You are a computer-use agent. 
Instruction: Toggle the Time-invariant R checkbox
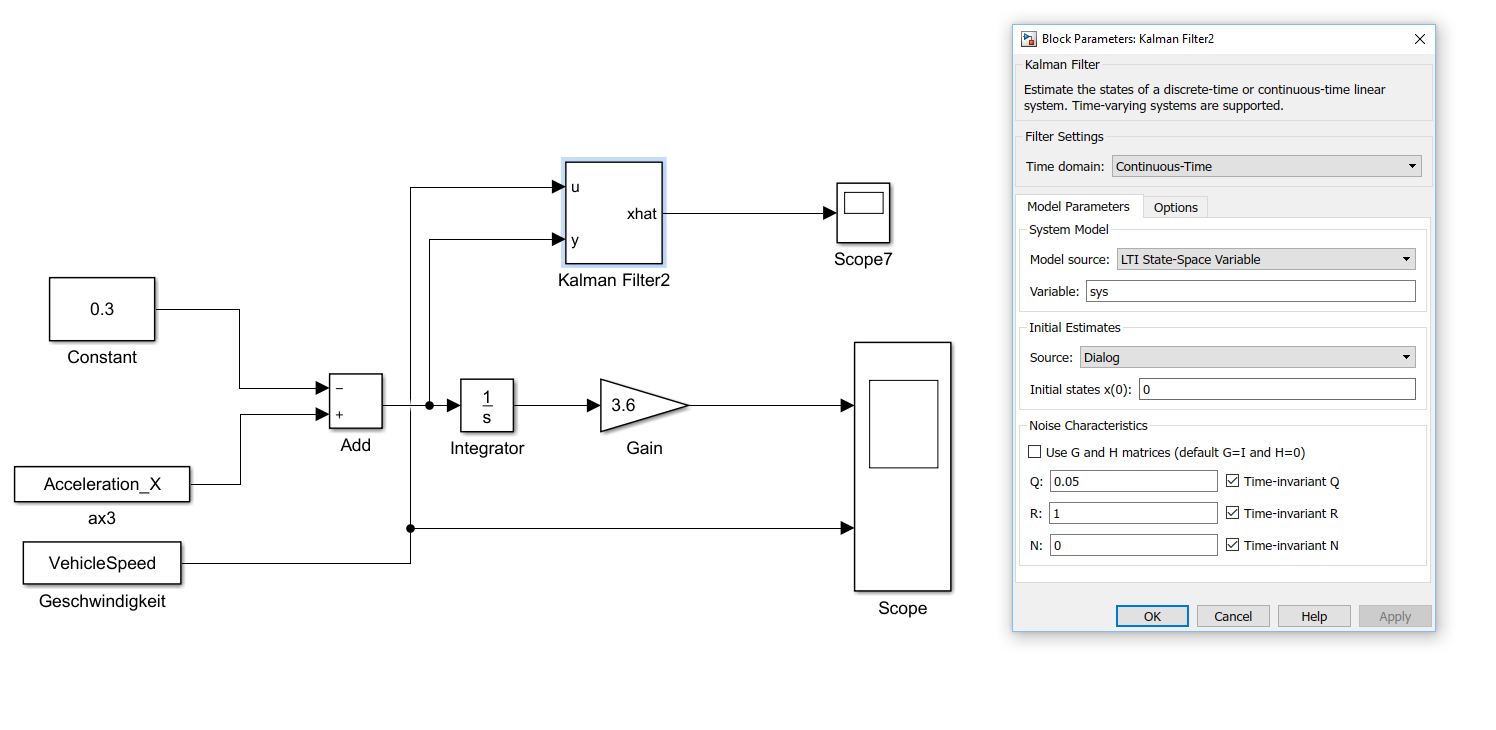pos(1232,514)
